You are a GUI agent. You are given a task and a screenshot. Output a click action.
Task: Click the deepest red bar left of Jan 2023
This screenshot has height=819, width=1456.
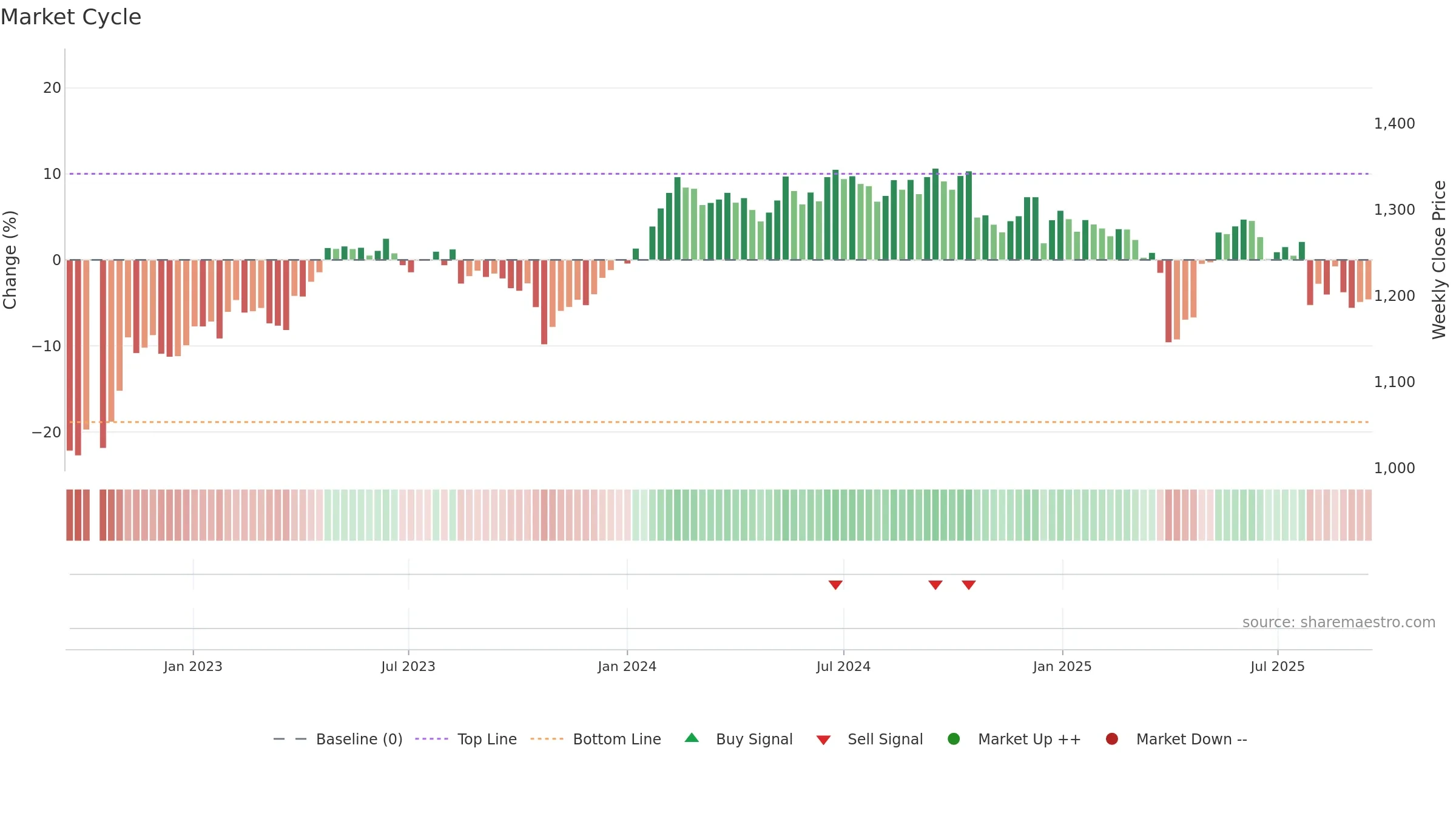[x=78, y=357]
